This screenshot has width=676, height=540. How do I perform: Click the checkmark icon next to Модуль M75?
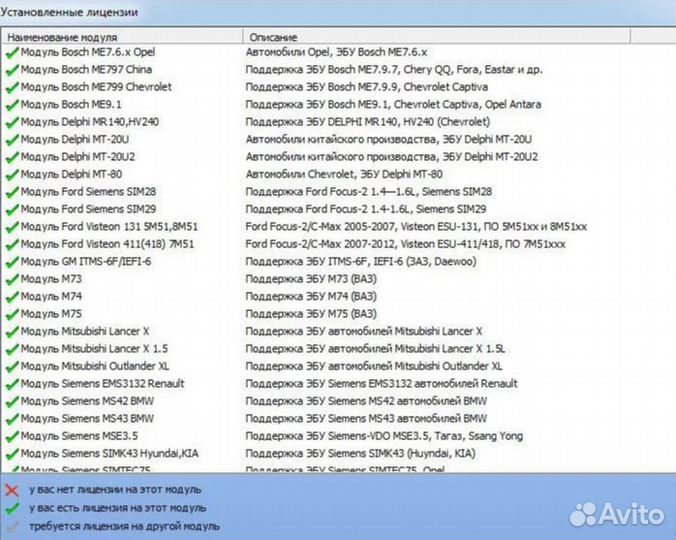pyautogui.click(x=12, y=314)
